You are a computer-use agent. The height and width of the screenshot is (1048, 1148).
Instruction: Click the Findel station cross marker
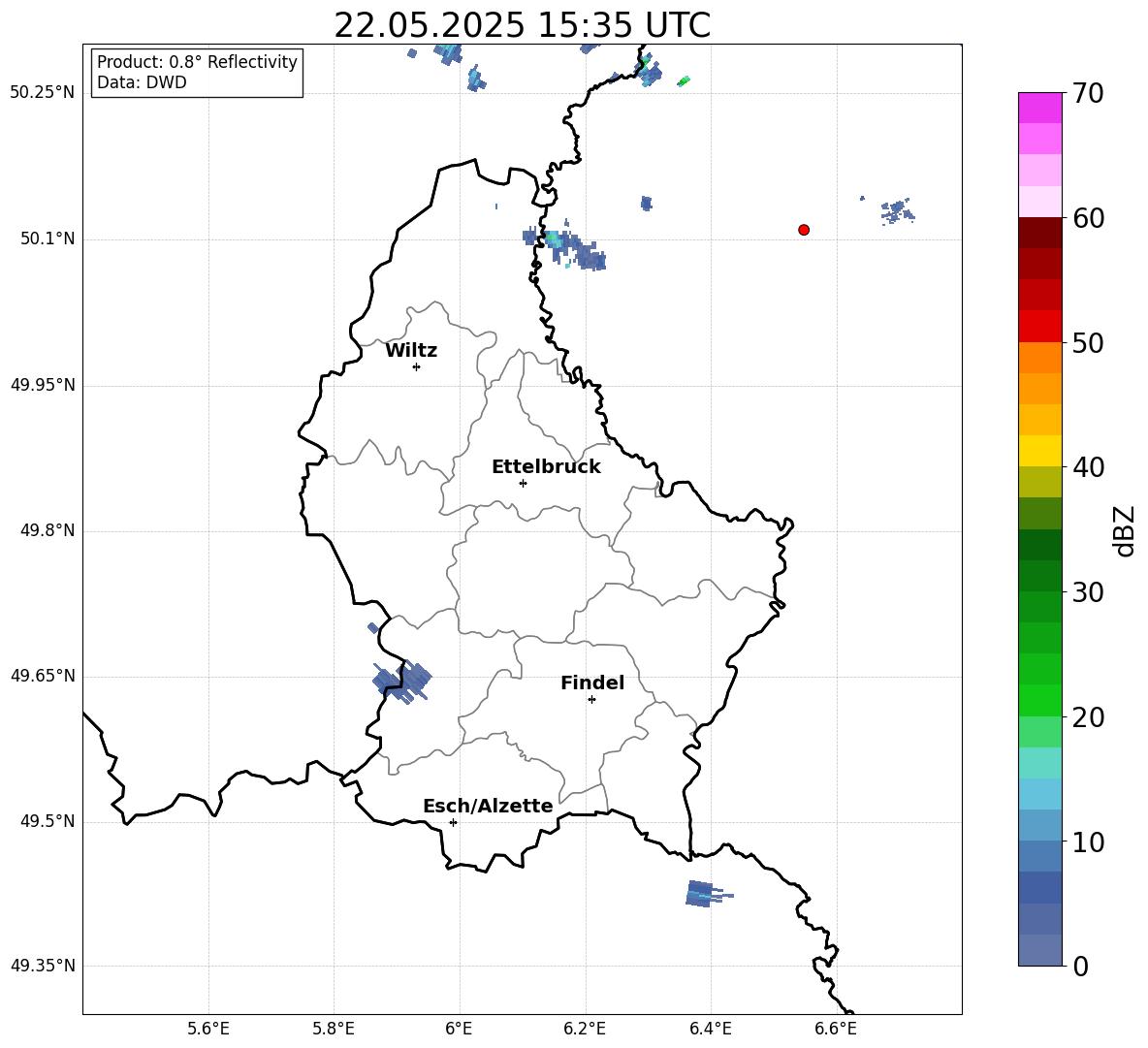[x=591, y=700]
